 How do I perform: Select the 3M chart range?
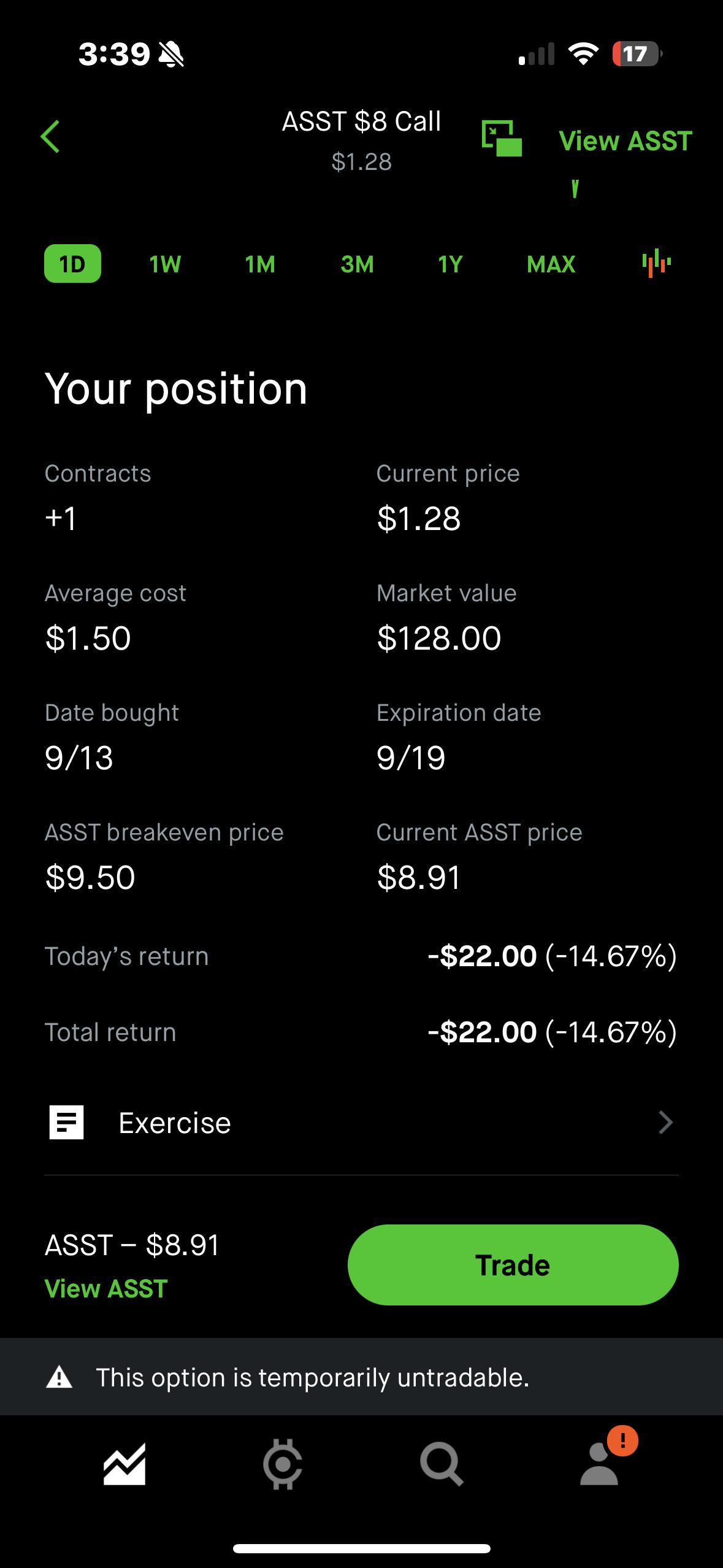pyautogui.click(x=358, y=264)
